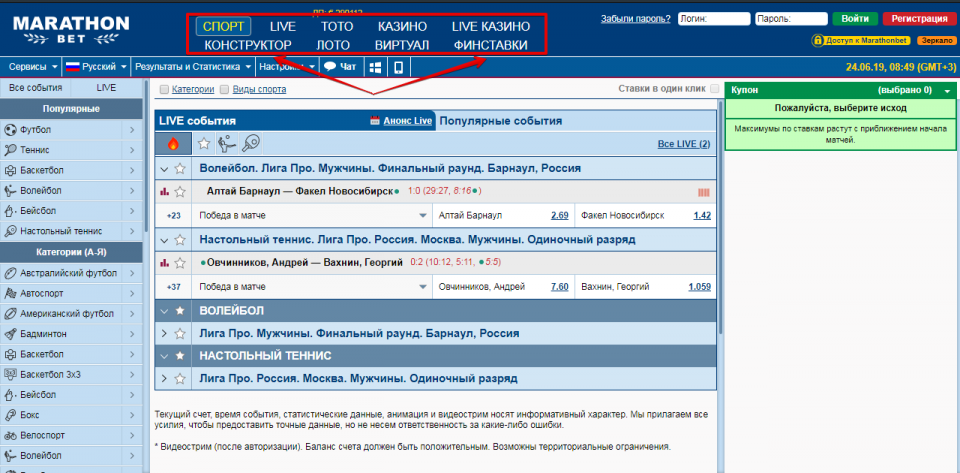Open statistics chart for Алтай Барнаул match

pos(164,191)
